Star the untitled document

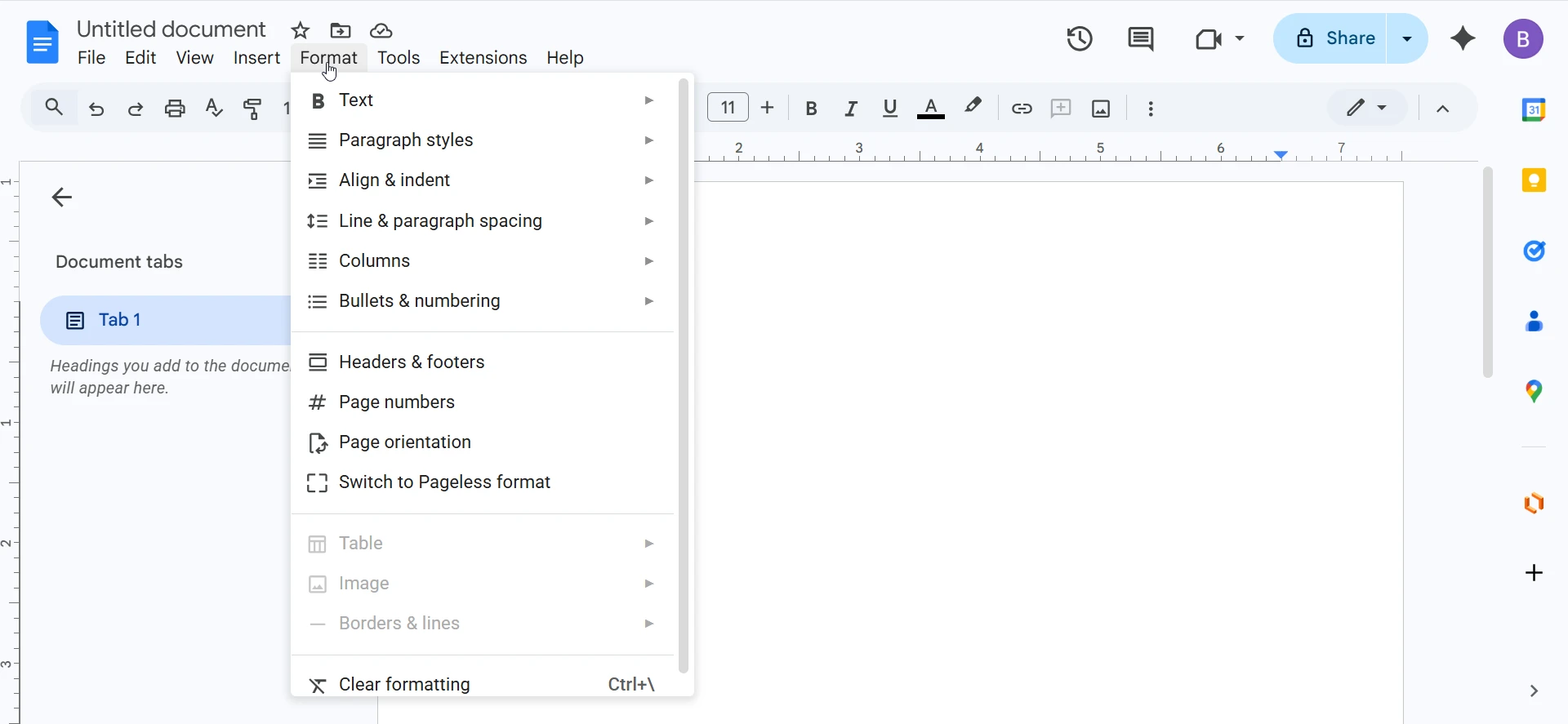tap(301, 31)
